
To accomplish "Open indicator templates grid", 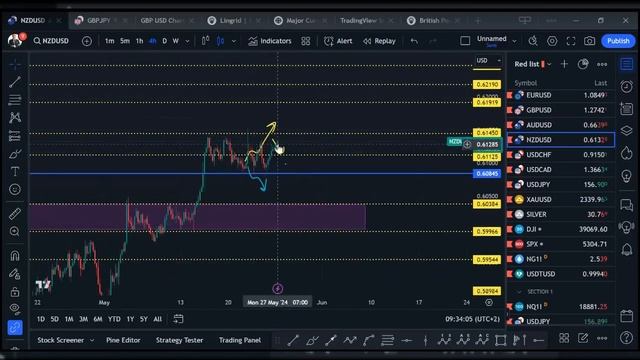I will click(x=306, y=41).
